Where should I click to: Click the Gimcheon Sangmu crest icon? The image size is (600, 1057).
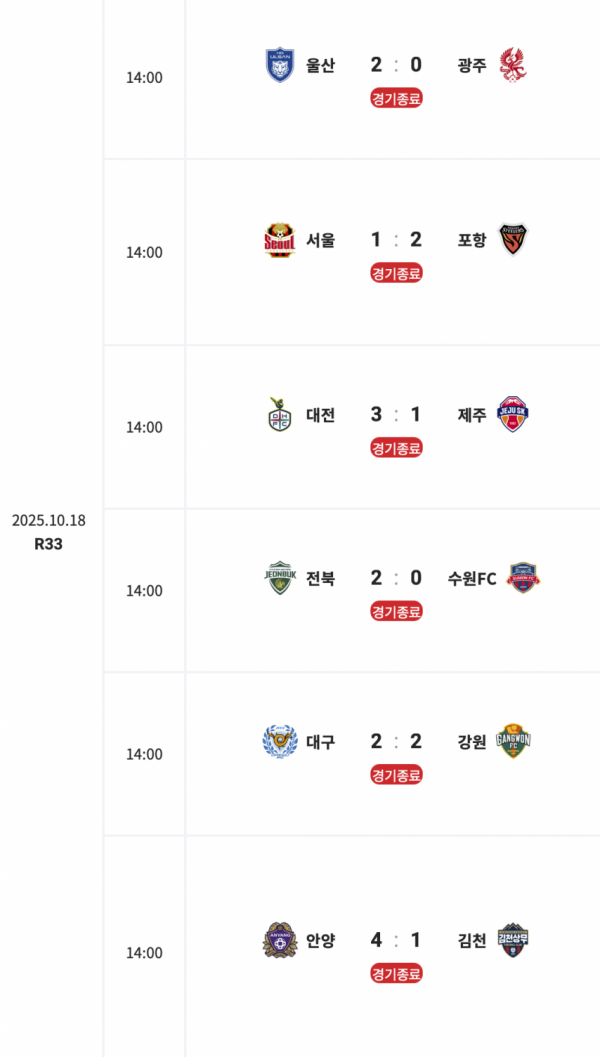513,940
